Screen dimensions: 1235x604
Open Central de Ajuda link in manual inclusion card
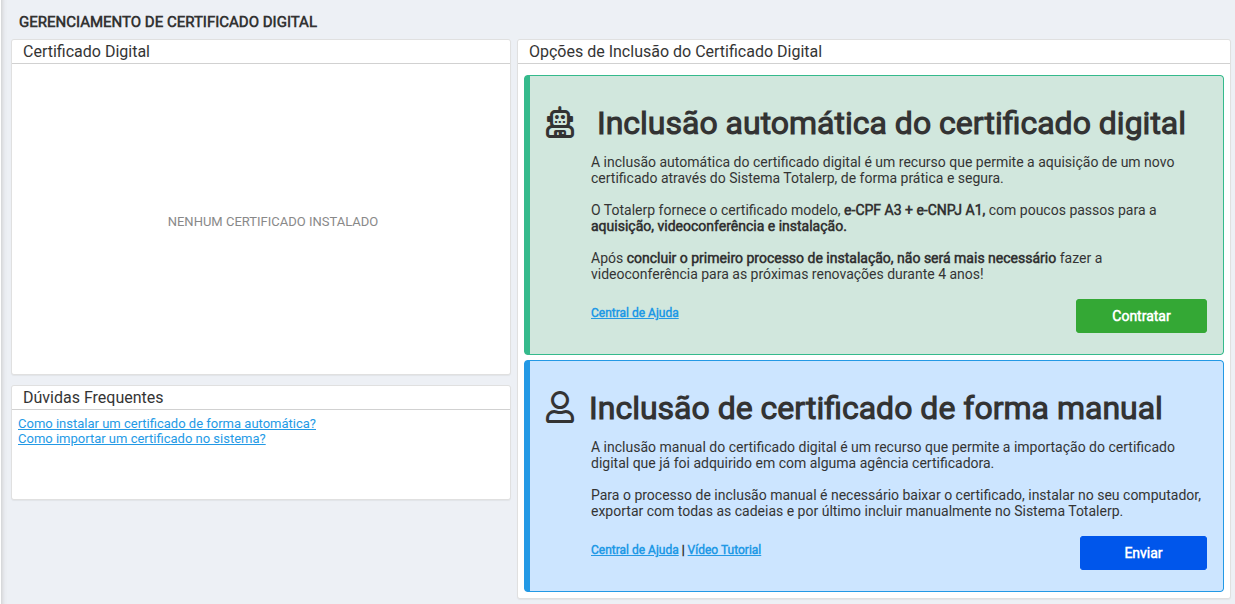pos(635,550)
